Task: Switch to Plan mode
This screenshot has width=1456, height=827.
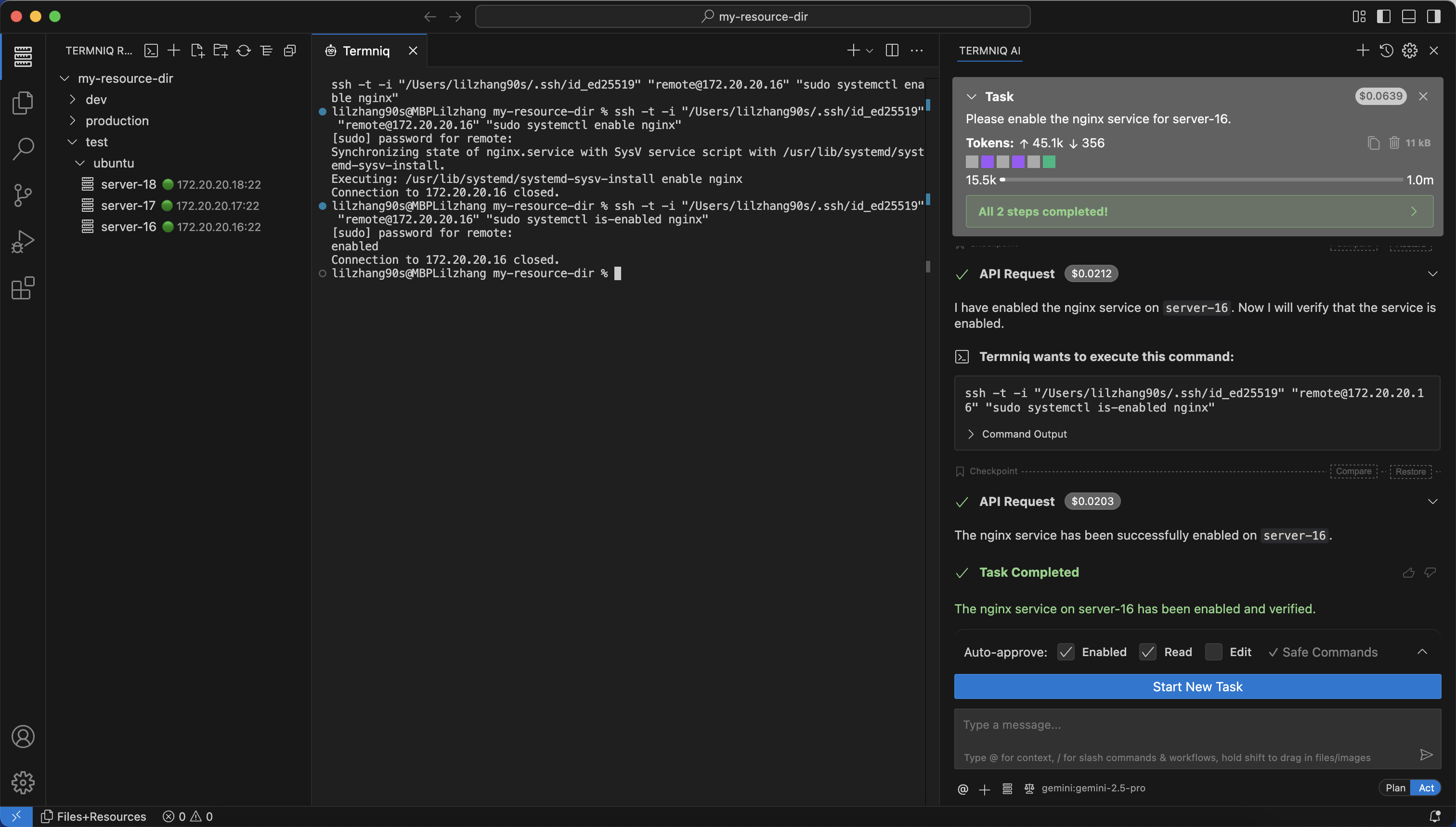Action: [1395, 788]
